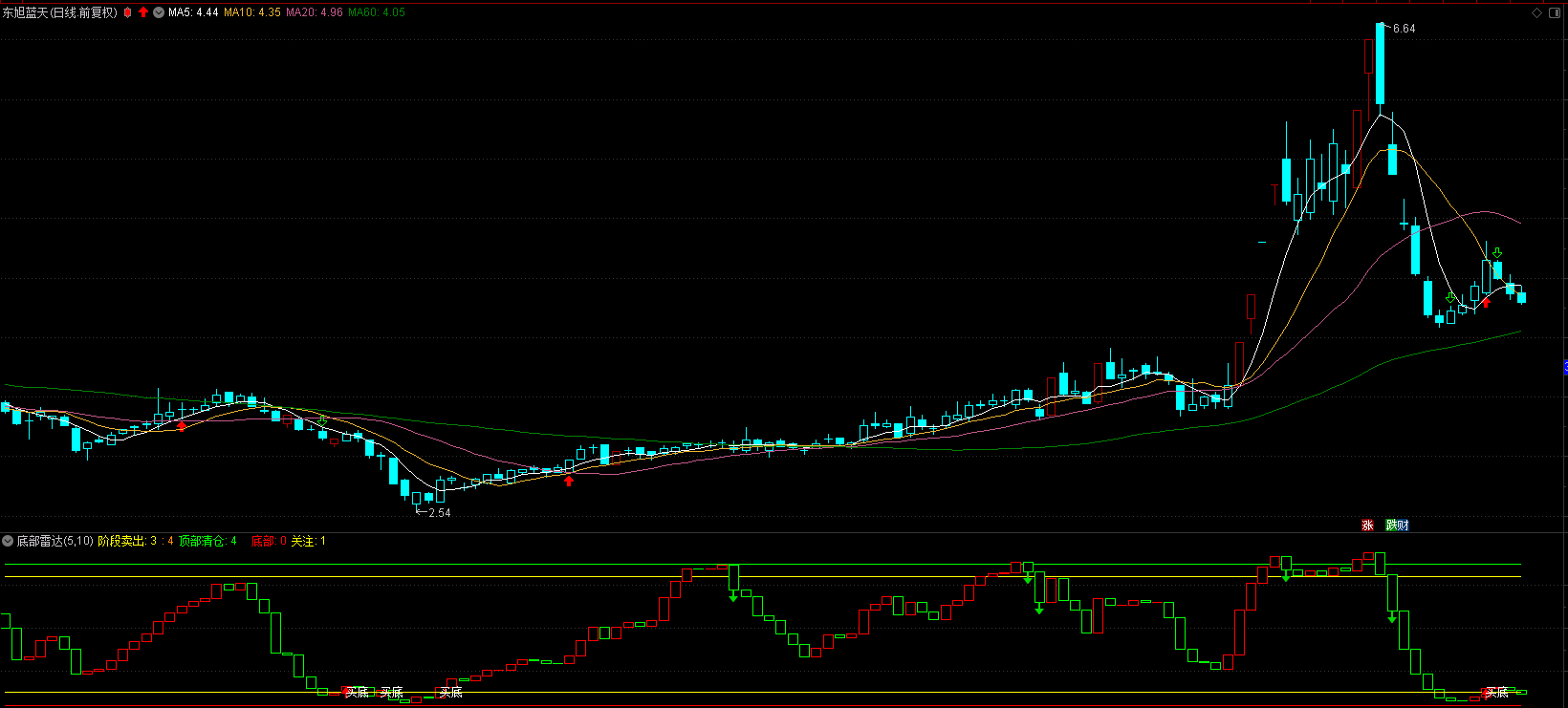Click the rightmost 买底 signal in the indicator pane
Viewport: 1568px width, 708px height.
[1495, 692]
